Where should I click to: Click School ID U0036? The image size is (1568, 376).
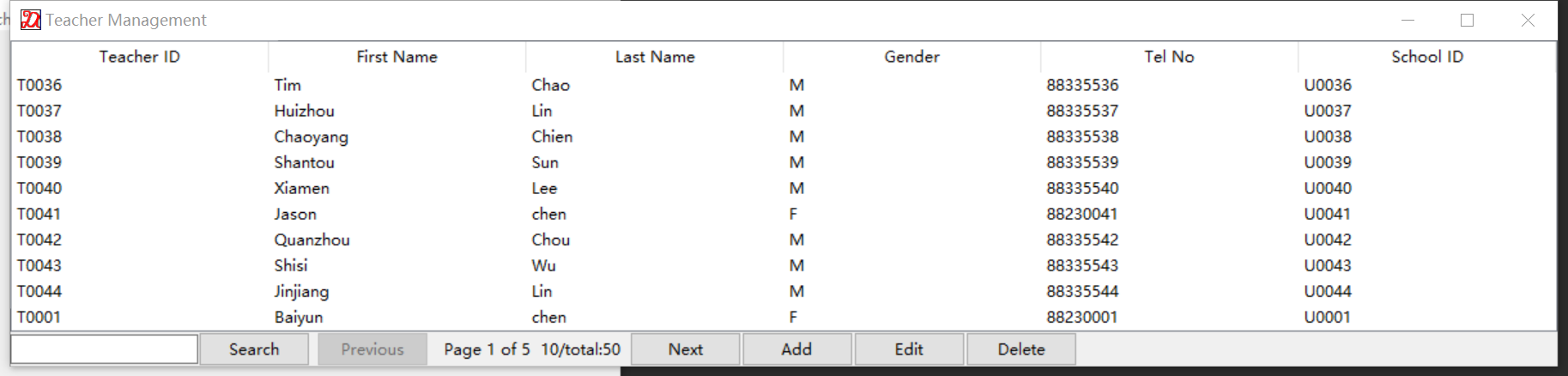[1328, 85]
